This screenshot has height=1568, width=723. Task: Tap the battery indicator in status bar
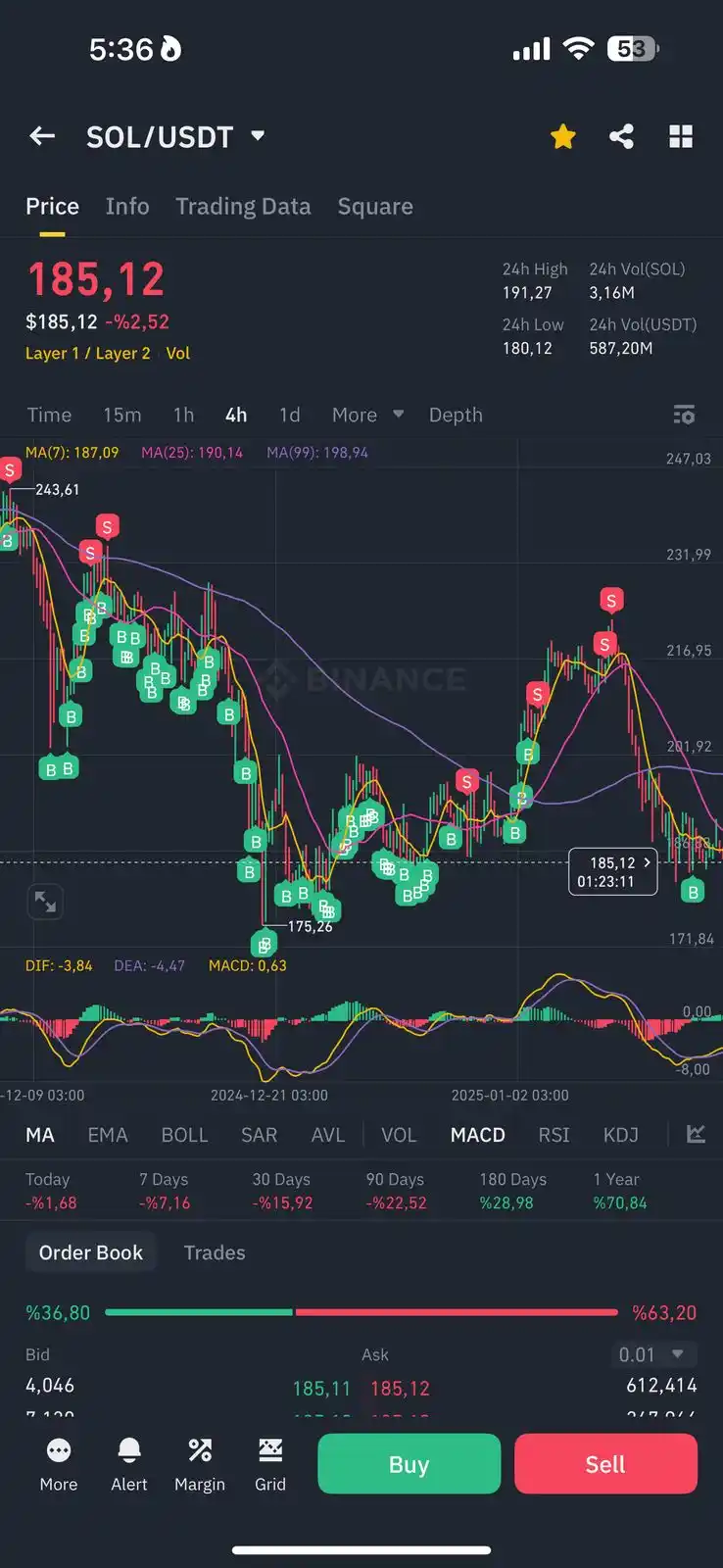tap(633, 49)
